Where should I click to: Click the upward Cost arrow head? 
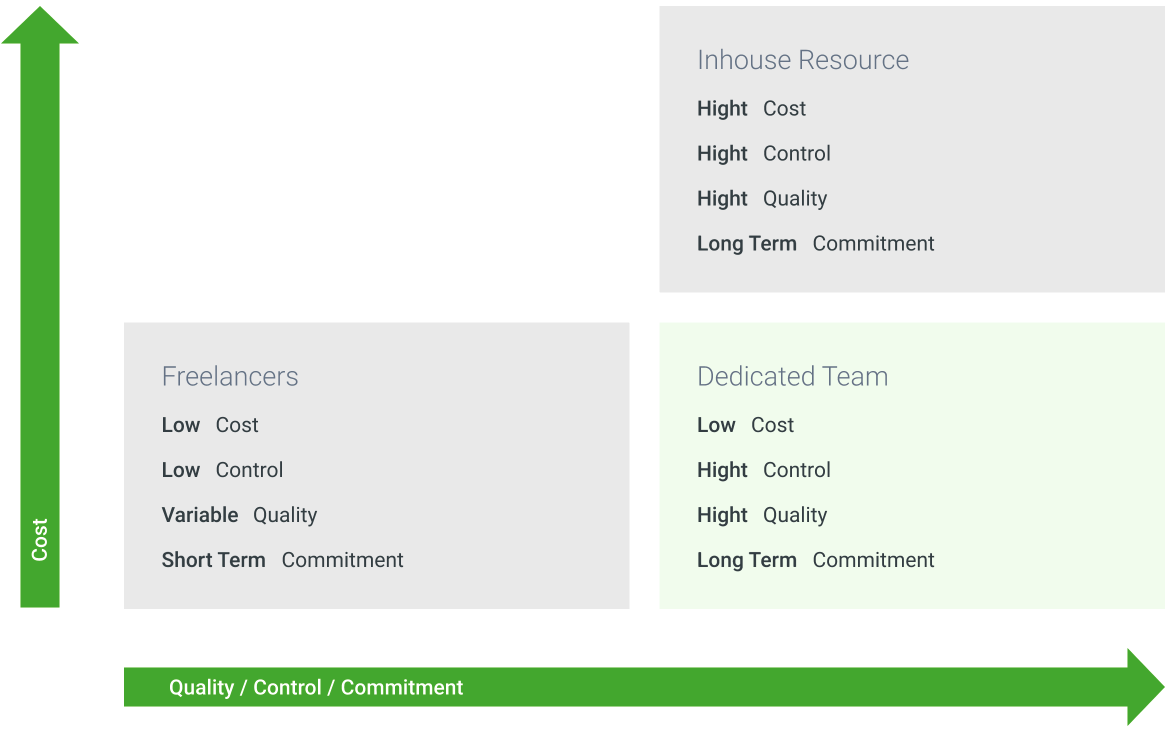point(39,25)
